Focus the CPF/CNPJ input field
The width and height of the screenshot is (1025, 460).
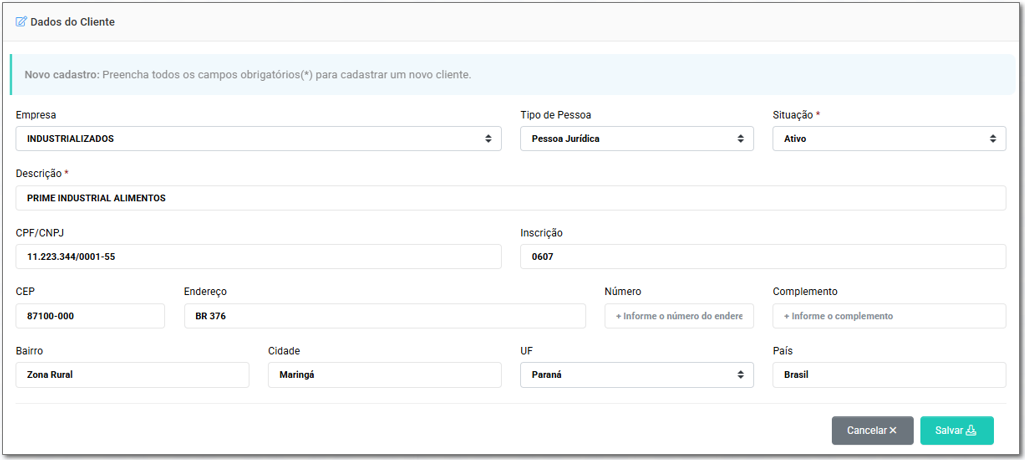coord(258,257)
